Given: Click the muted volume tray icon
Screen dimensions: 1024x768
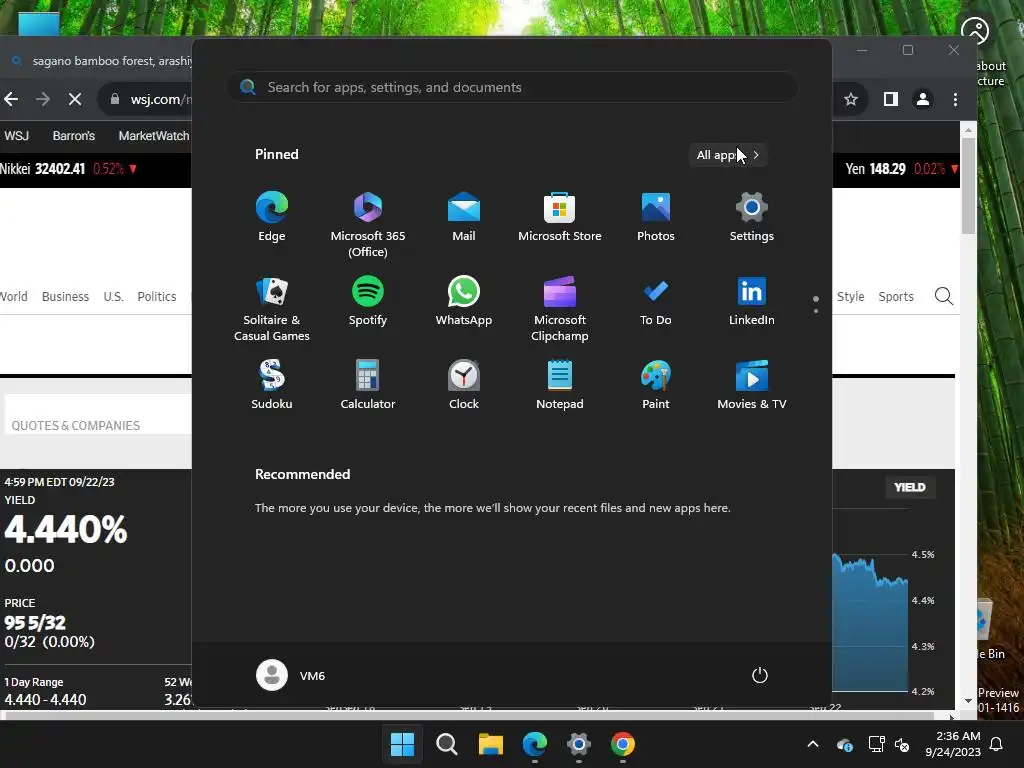Looking at the screenshot, I should point(903,744).
